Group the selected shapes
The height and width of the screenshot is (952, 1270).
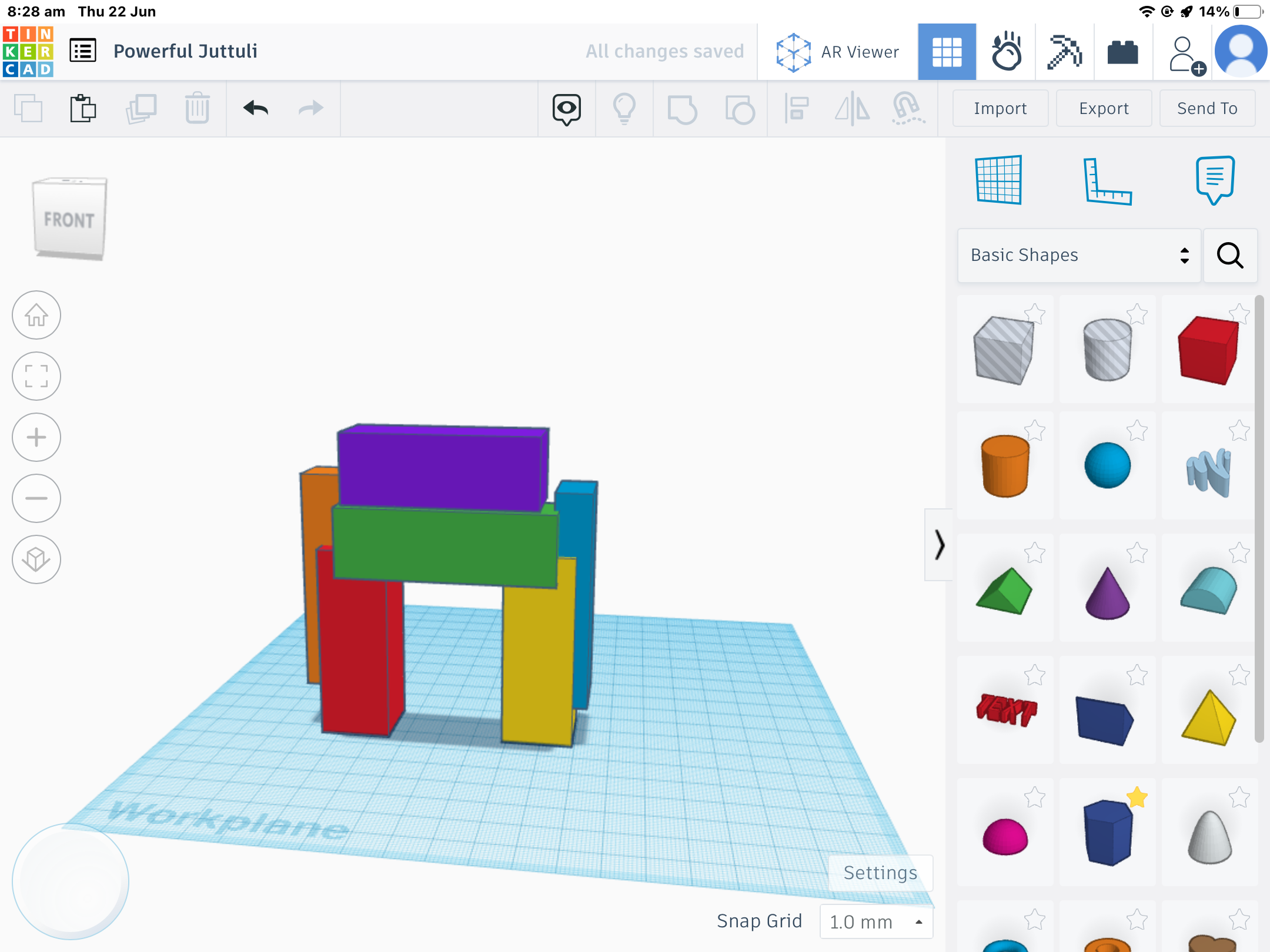[682, 109]
